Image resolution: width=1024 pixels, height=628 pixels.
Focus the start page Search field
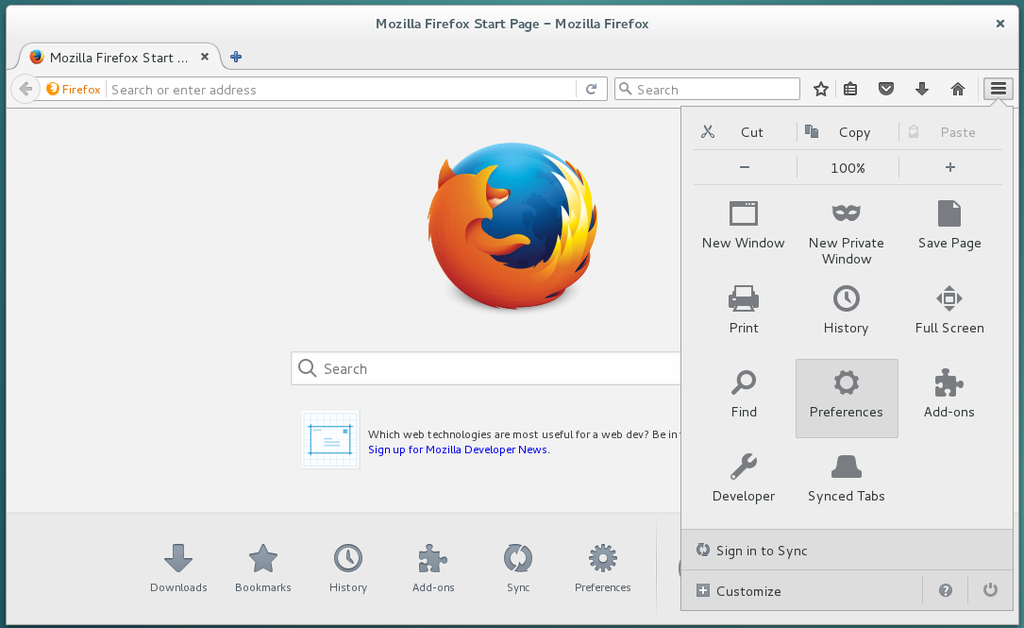[487, 368]
